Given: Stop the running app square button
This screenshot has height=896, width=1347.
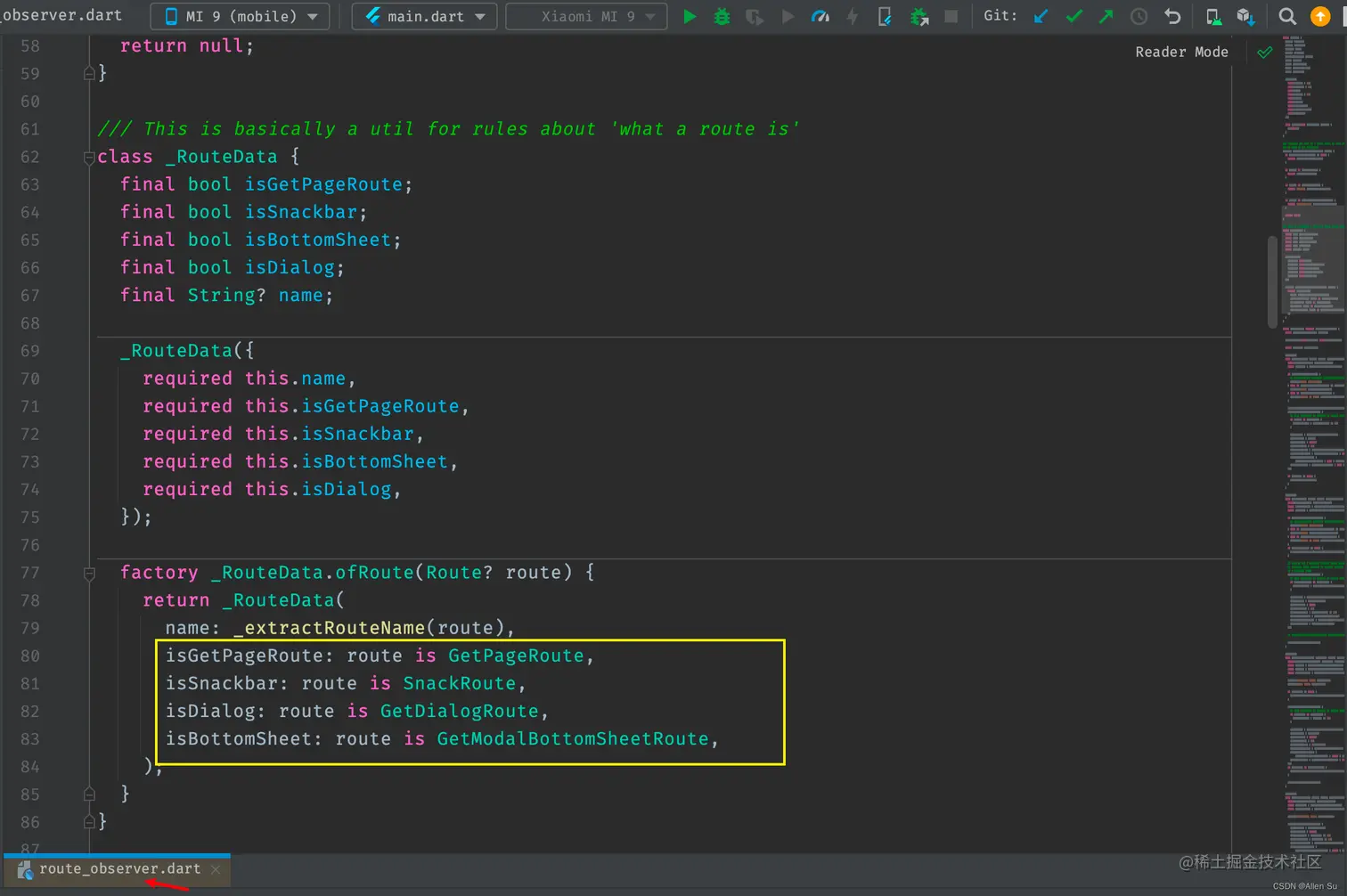Looking at the screenshot, I should tap(951, 16).
